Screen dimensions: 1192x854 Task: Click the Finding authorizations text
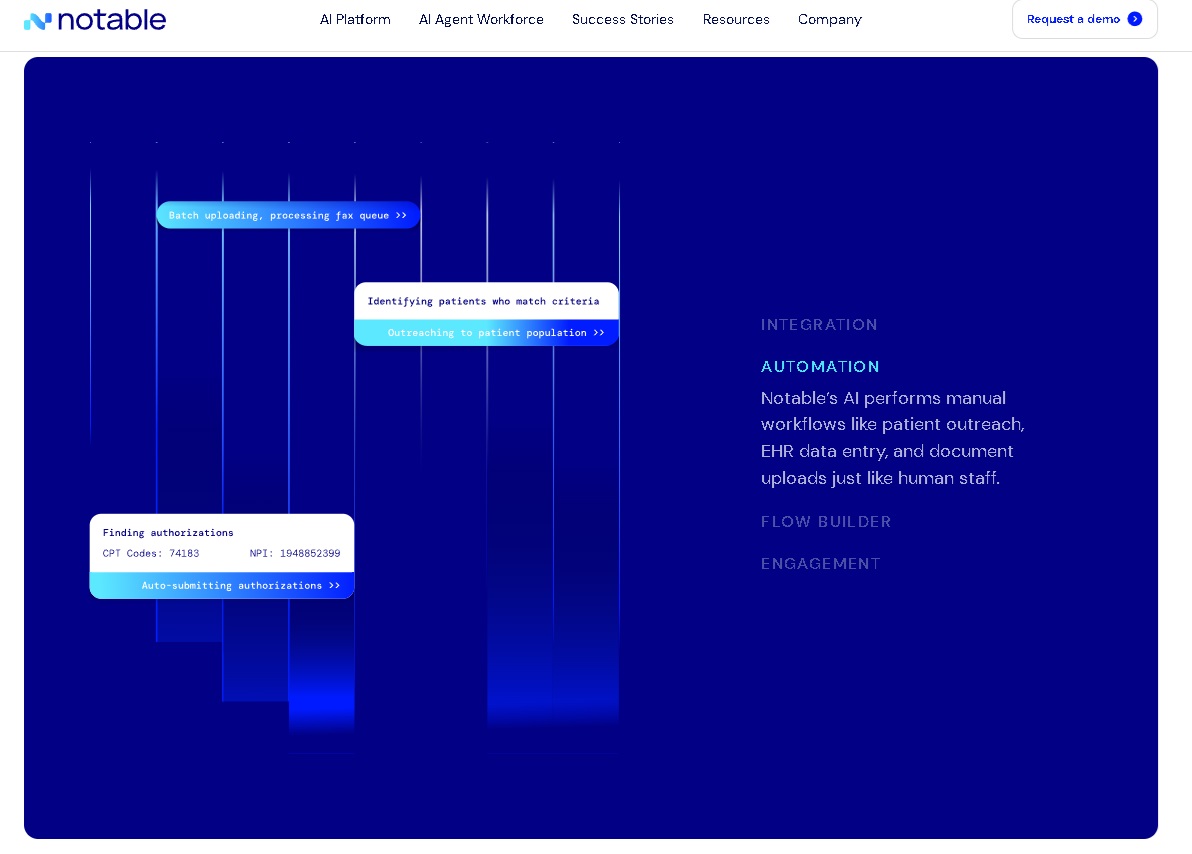pos(168,532)
